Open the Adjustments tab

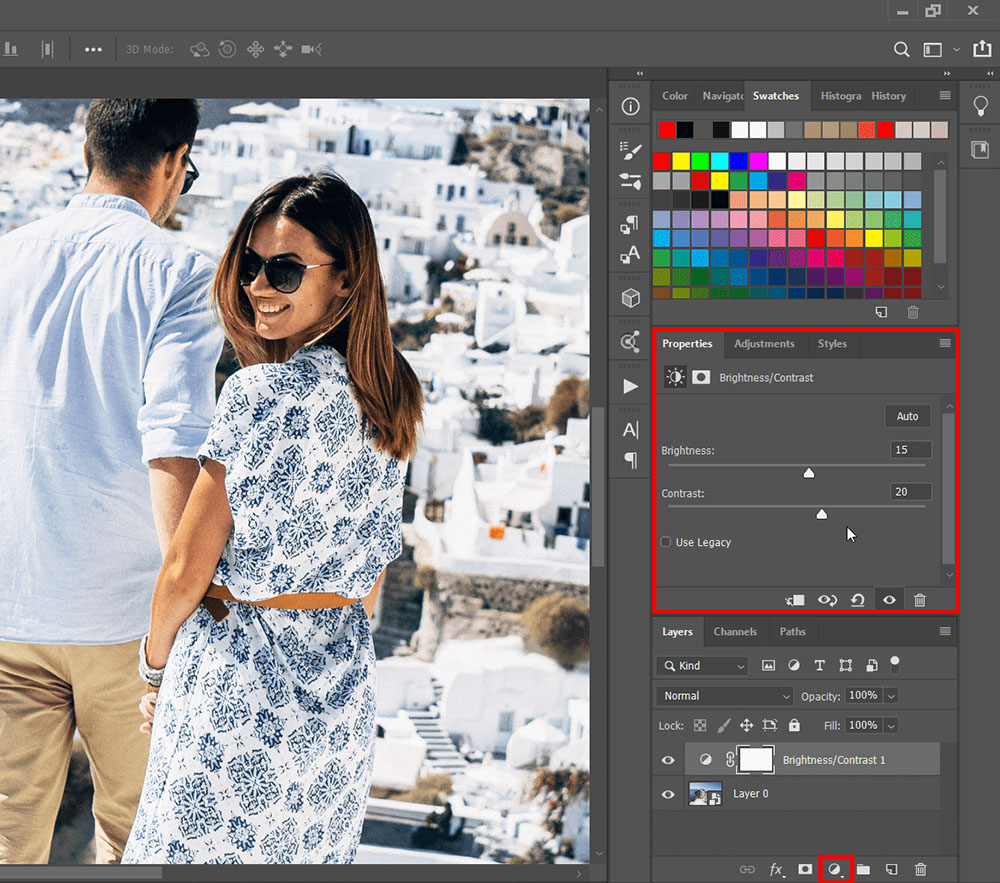[764, 343]
